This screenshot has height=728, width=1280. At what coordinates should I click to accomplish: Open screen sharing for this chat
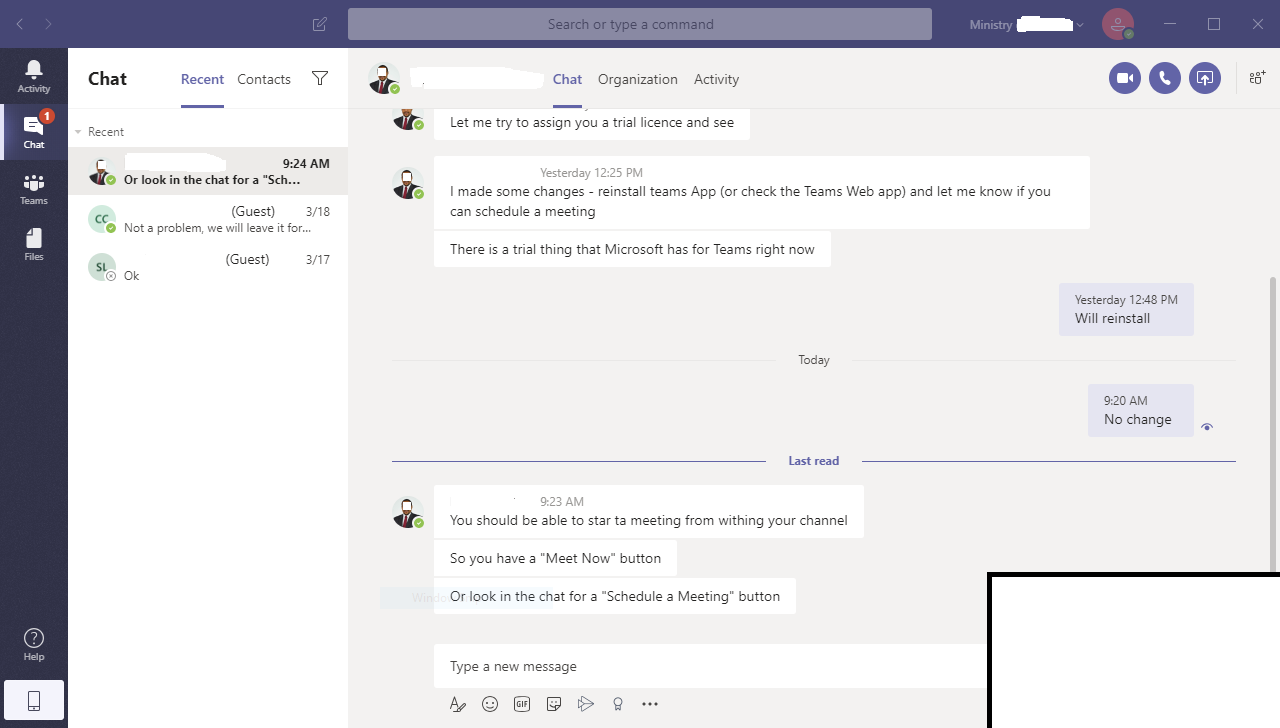[x=1204, y=77]
